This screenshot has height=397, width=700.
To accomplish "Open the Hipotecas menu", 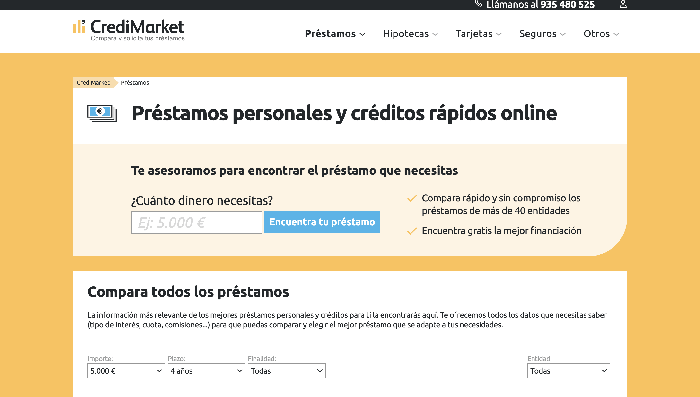I will point(410,34).
